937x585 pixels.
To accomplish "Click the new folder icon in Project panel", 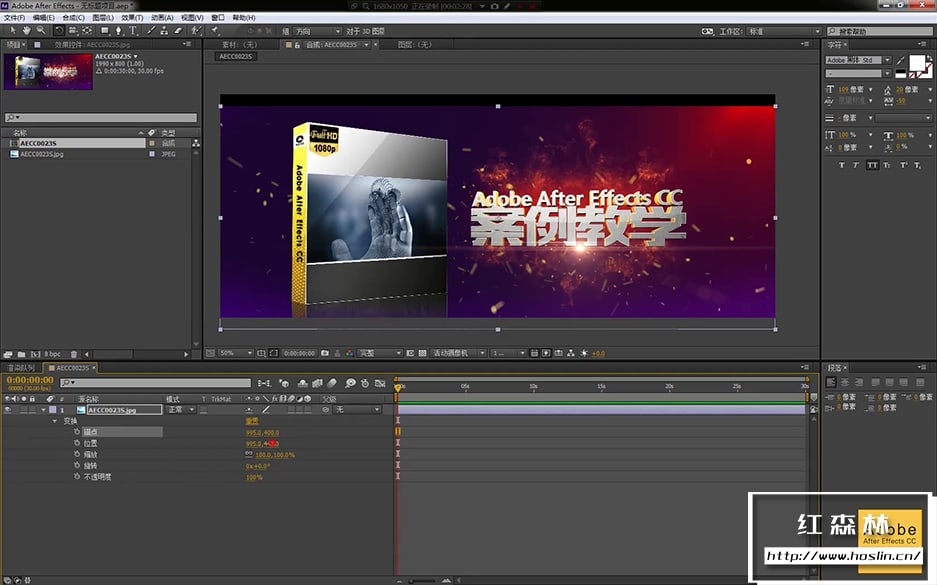I will pos(22,354).
